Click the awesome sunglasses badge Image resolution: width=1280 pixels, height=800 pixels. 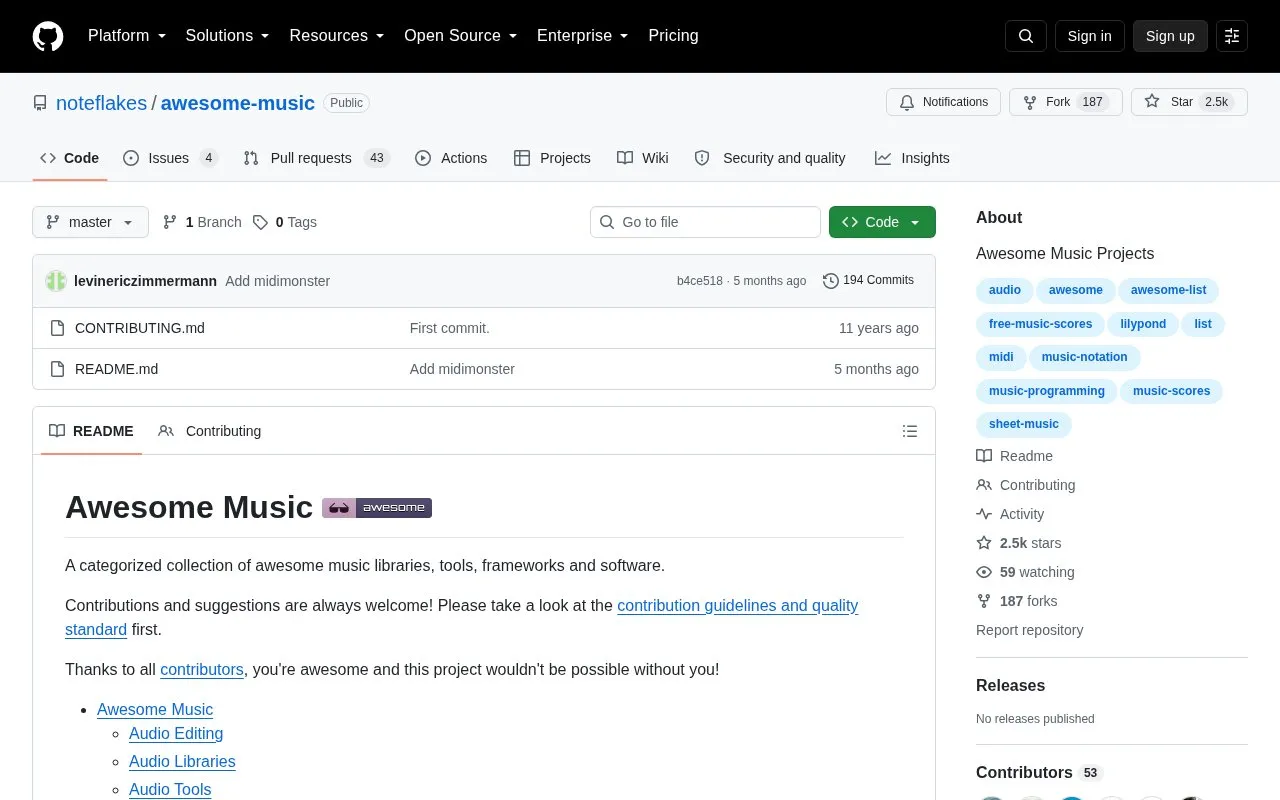(x=377, y=508)
